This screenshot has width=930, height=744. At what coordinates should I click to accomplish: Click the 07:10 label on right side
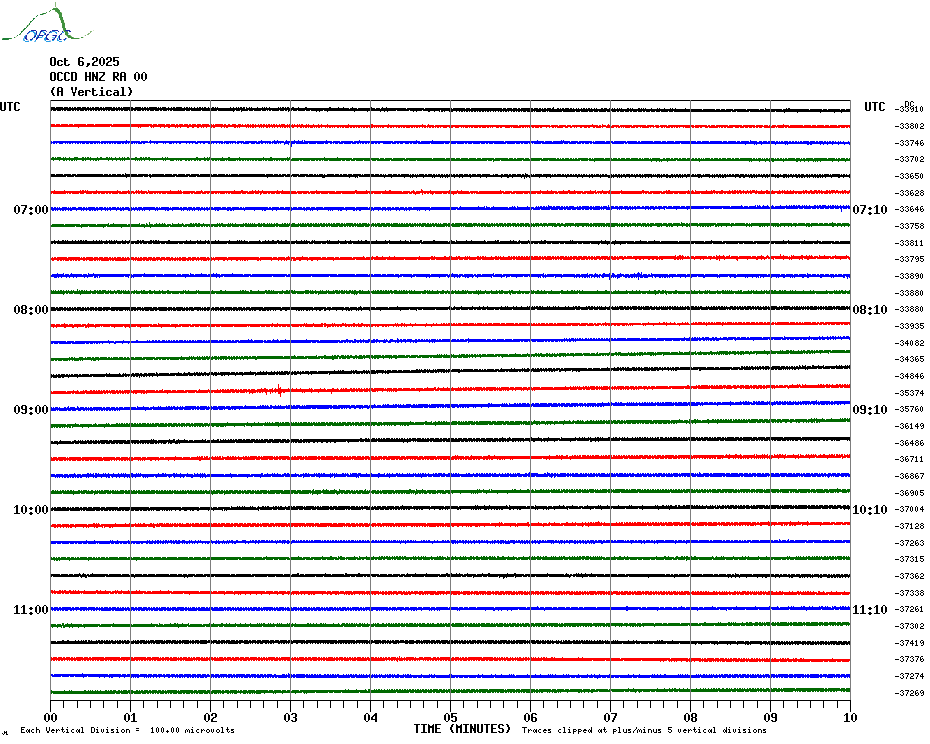click(869, 210)
